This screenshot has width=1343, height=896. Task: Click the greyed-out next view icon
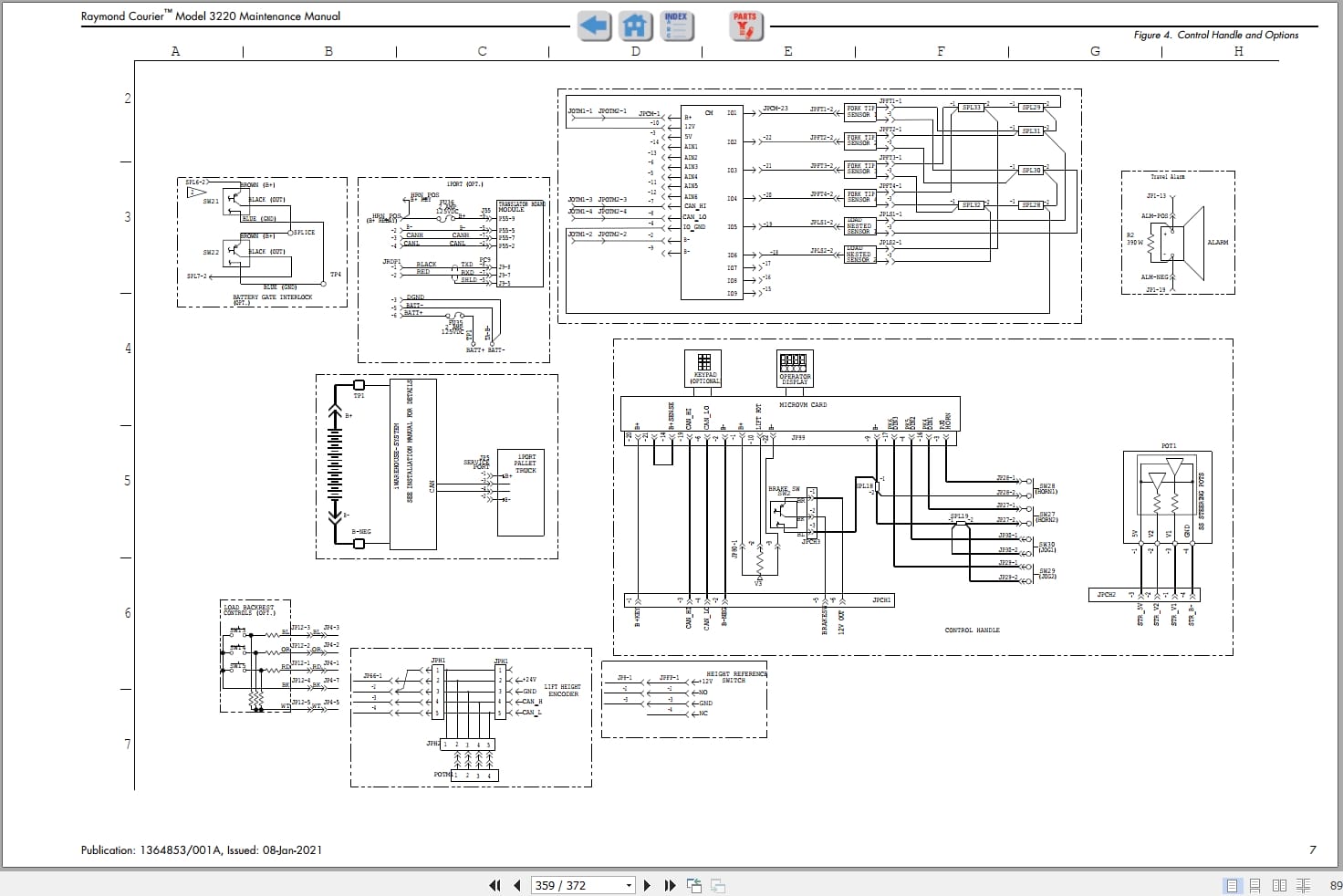(718, 885)
